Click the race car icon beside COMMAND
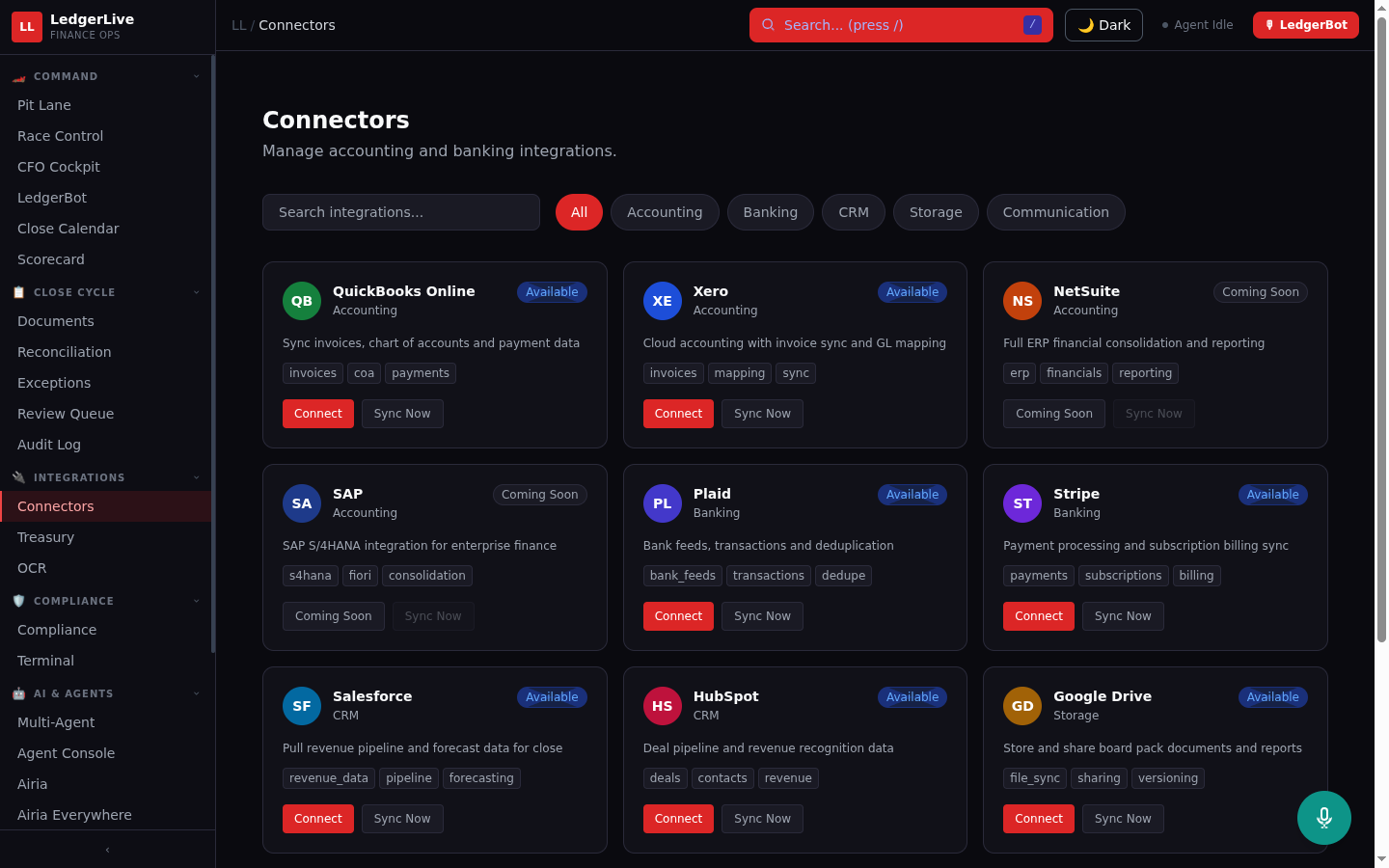The width and height of the screenshot is (1389, 868). 19,76
